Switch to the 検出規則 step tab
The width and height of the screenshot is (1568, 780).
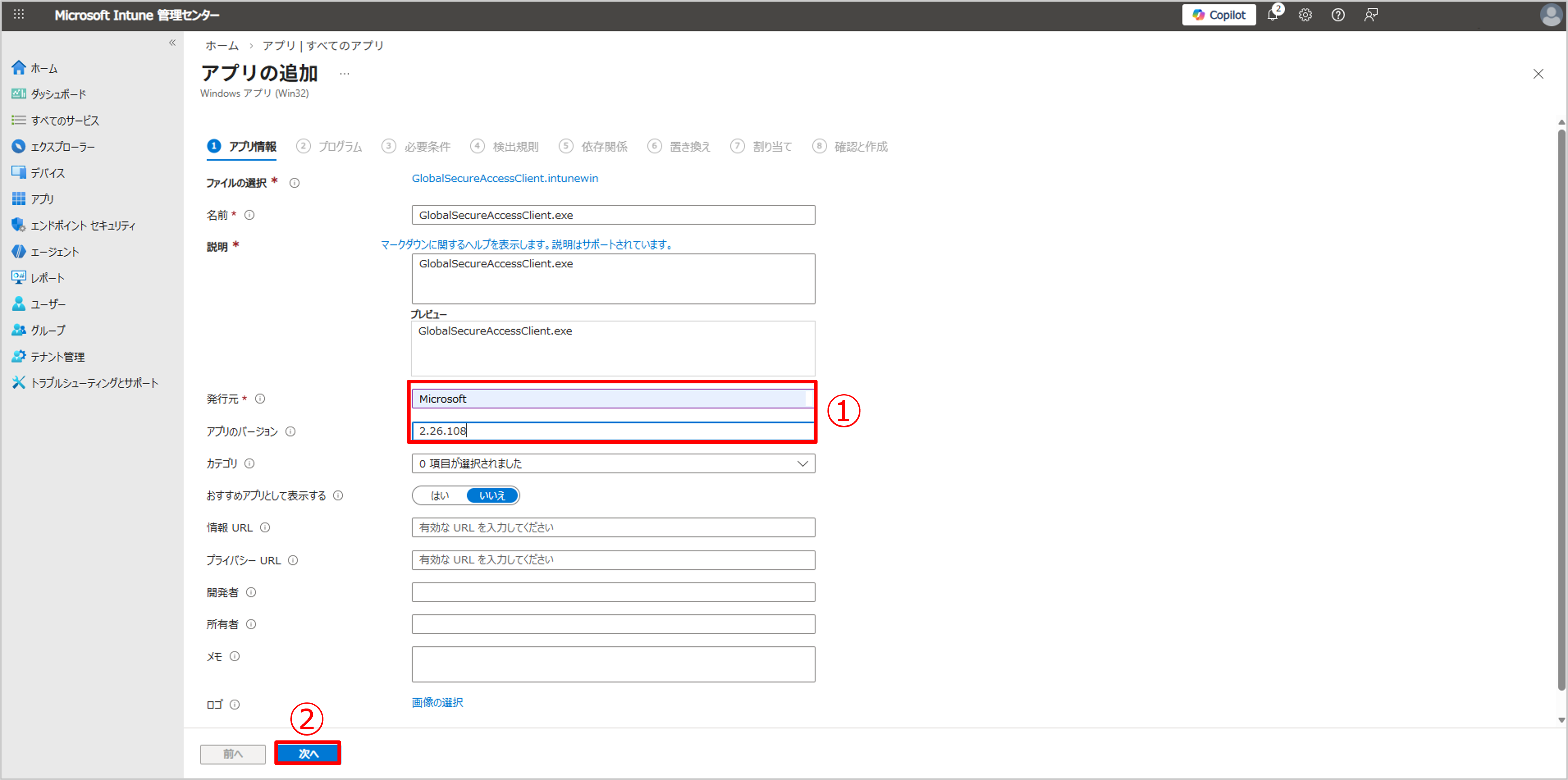click(x=514, y=147)
